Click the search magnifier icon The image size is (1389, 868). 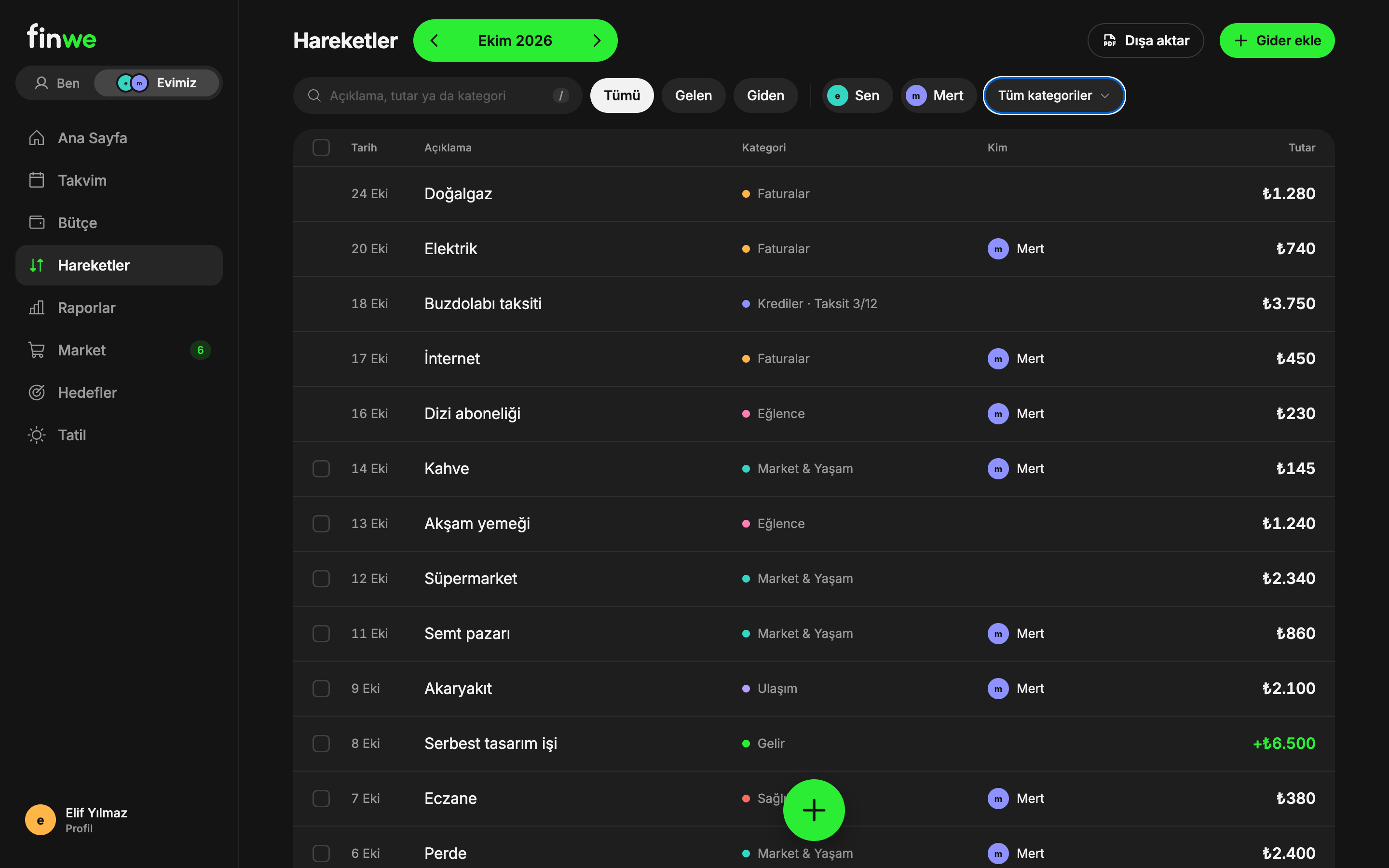[x=314, y=95]
